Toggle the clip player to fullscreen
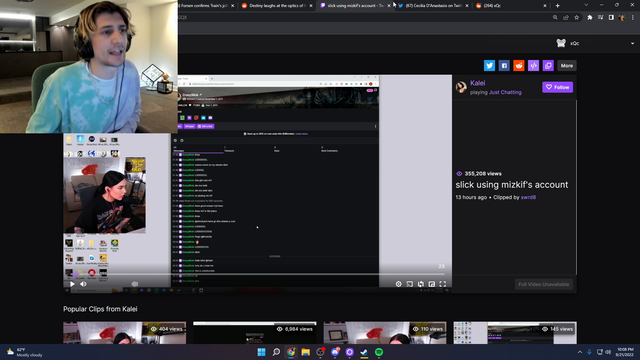This screenshot has height=360, width=640. click(x=442, y=284)
